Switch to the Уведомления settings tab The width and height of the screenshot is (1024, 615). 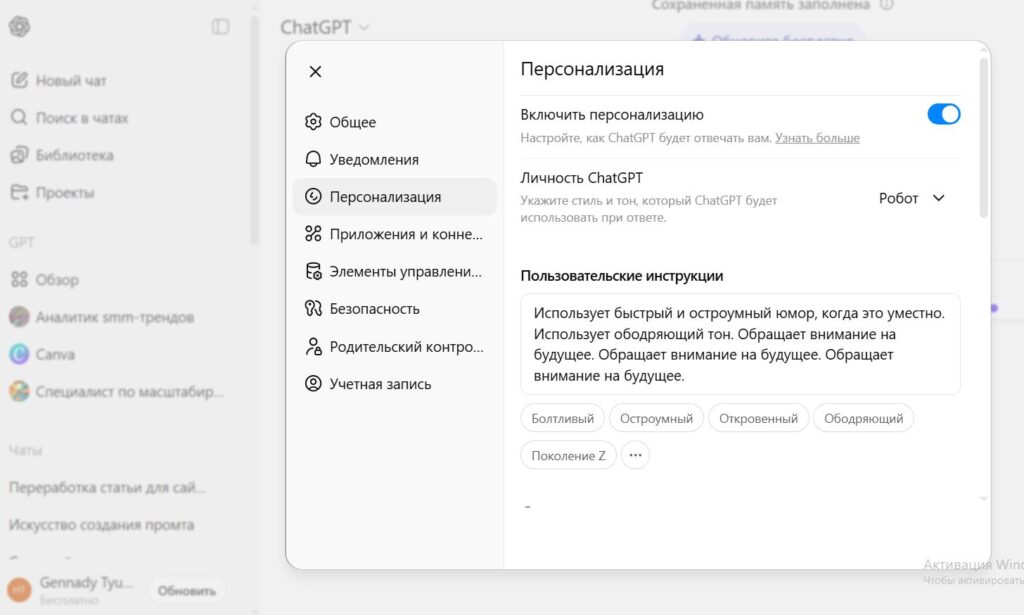click(373, 159)
